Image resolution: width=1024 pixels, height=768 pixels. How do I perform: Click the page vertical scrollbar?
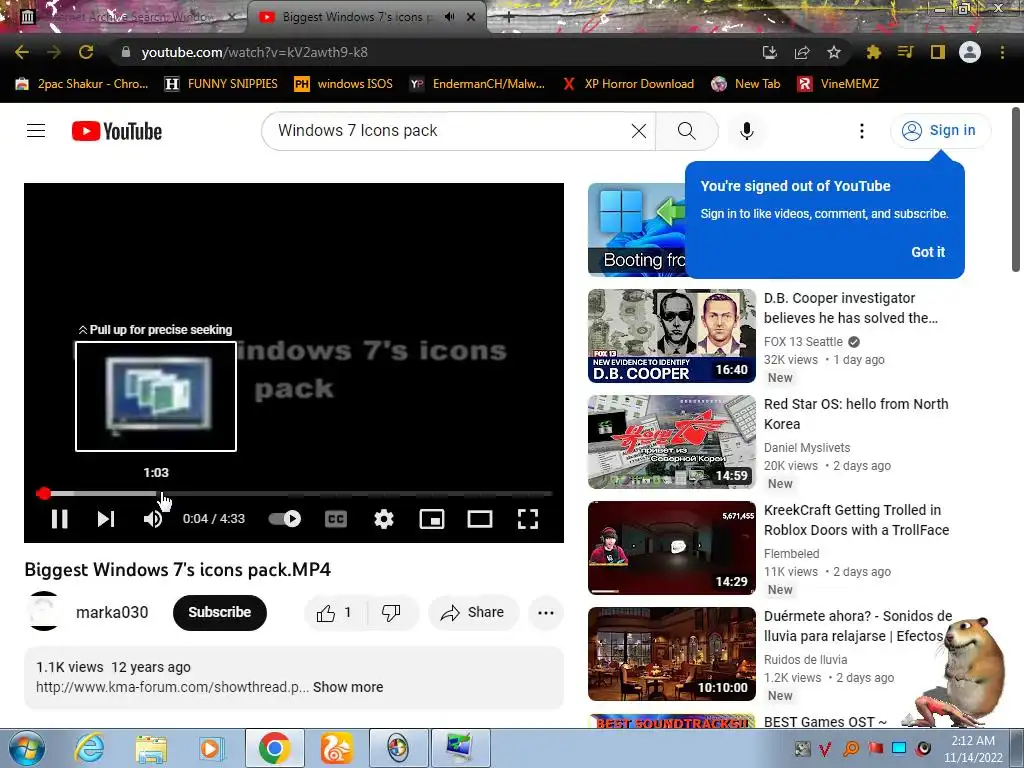click(1016, 189)
